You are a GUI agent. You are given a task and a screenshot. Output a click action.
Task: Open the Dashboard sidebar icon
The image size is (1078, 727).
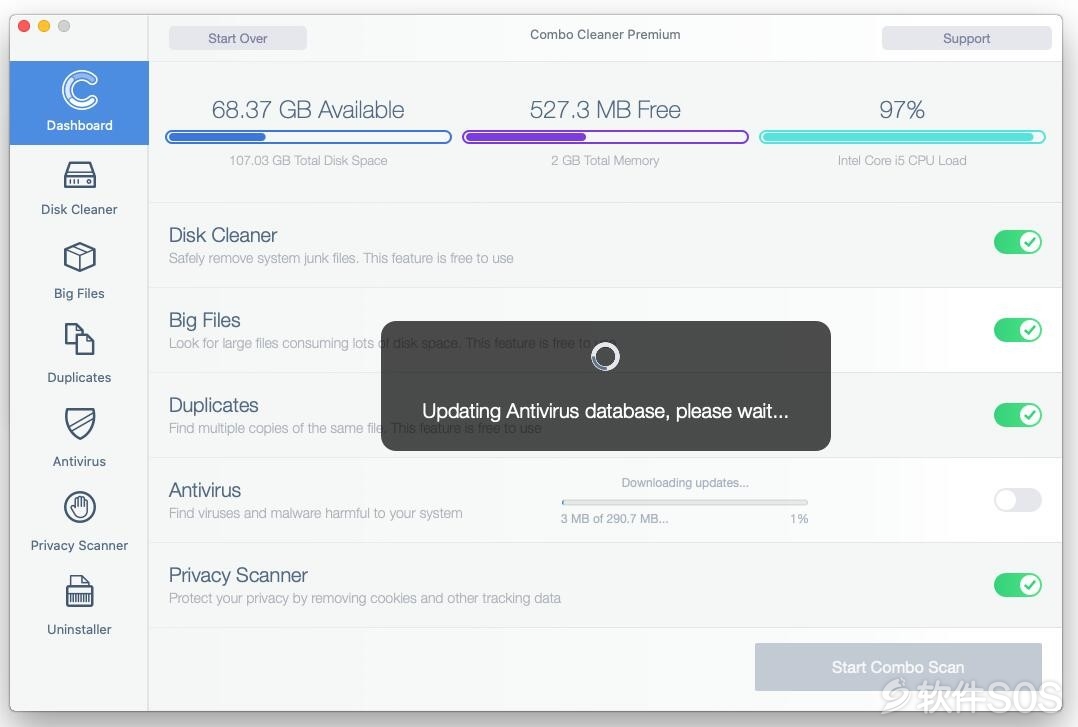point(80,90)
